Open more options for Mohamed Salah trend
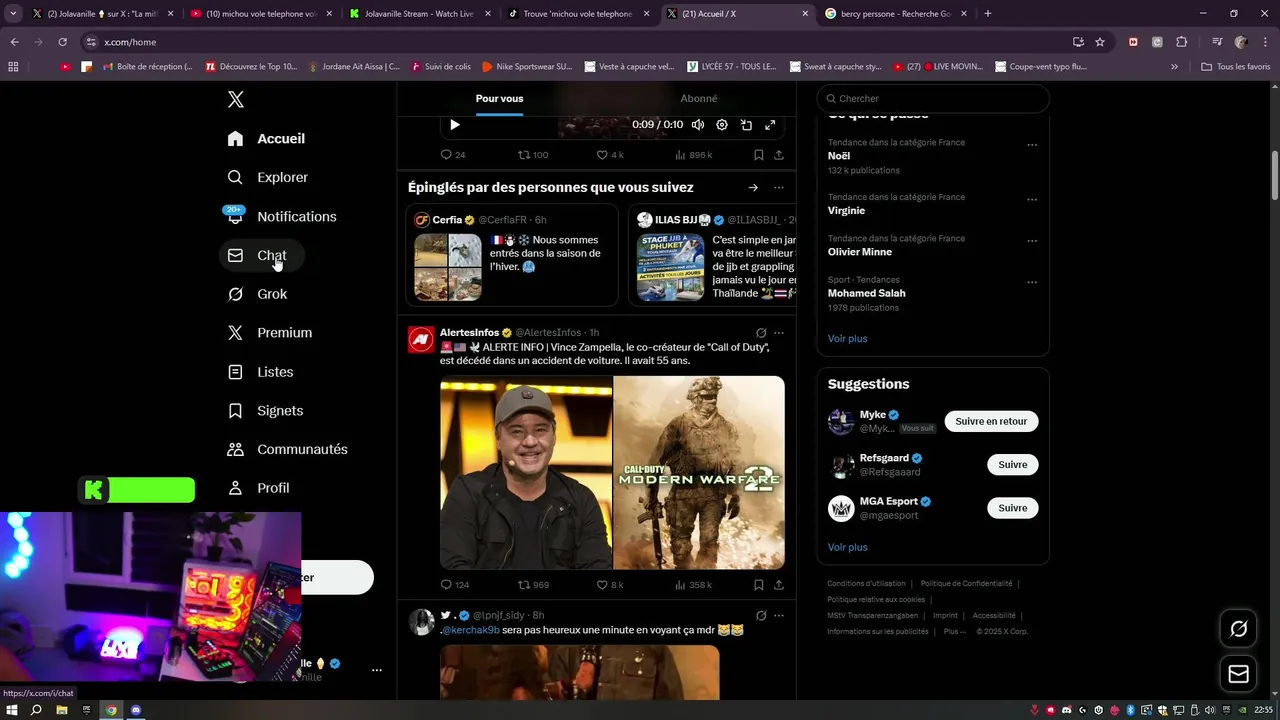This screenshot has width=1280, height=720. click(x=1032, y=282)
